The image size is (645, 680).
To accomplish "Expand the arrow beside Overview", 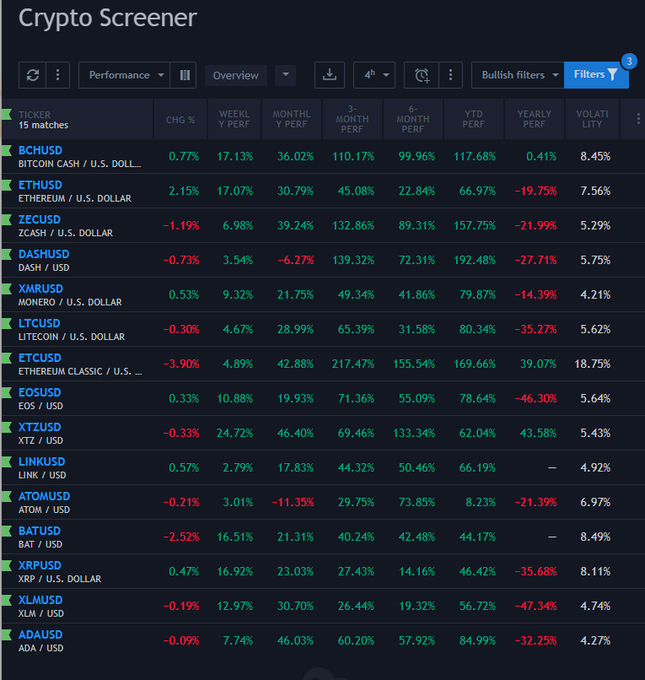I will click(x=285, y=75).
